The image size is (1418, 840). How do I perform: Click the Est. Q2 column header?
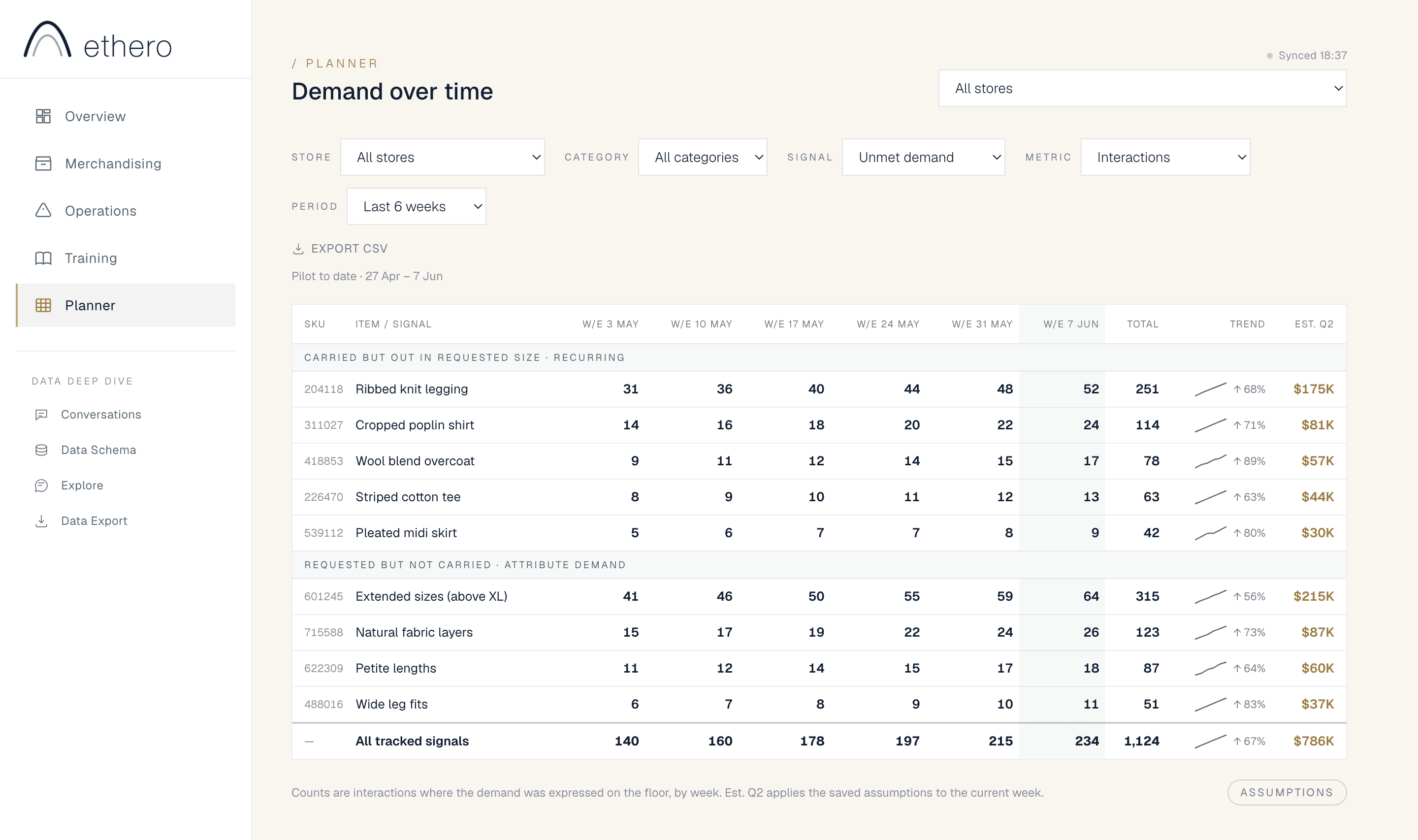pyautogui.click(x=1314, y=324)
